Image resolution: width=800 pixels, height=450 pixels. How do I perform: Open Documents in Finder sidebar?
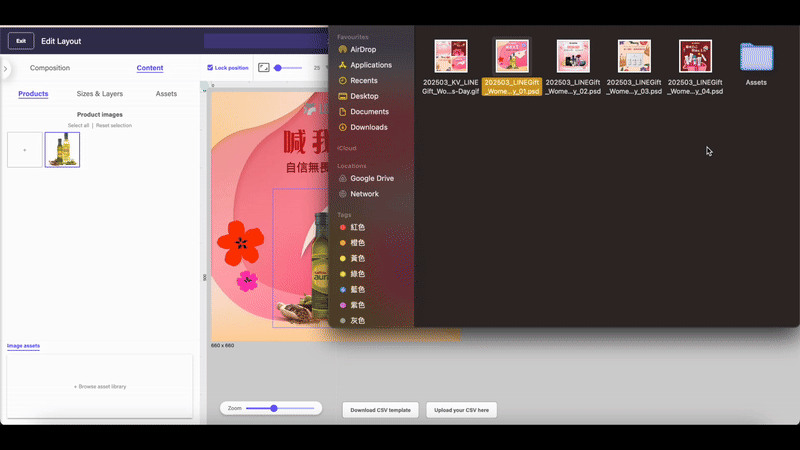363,112
